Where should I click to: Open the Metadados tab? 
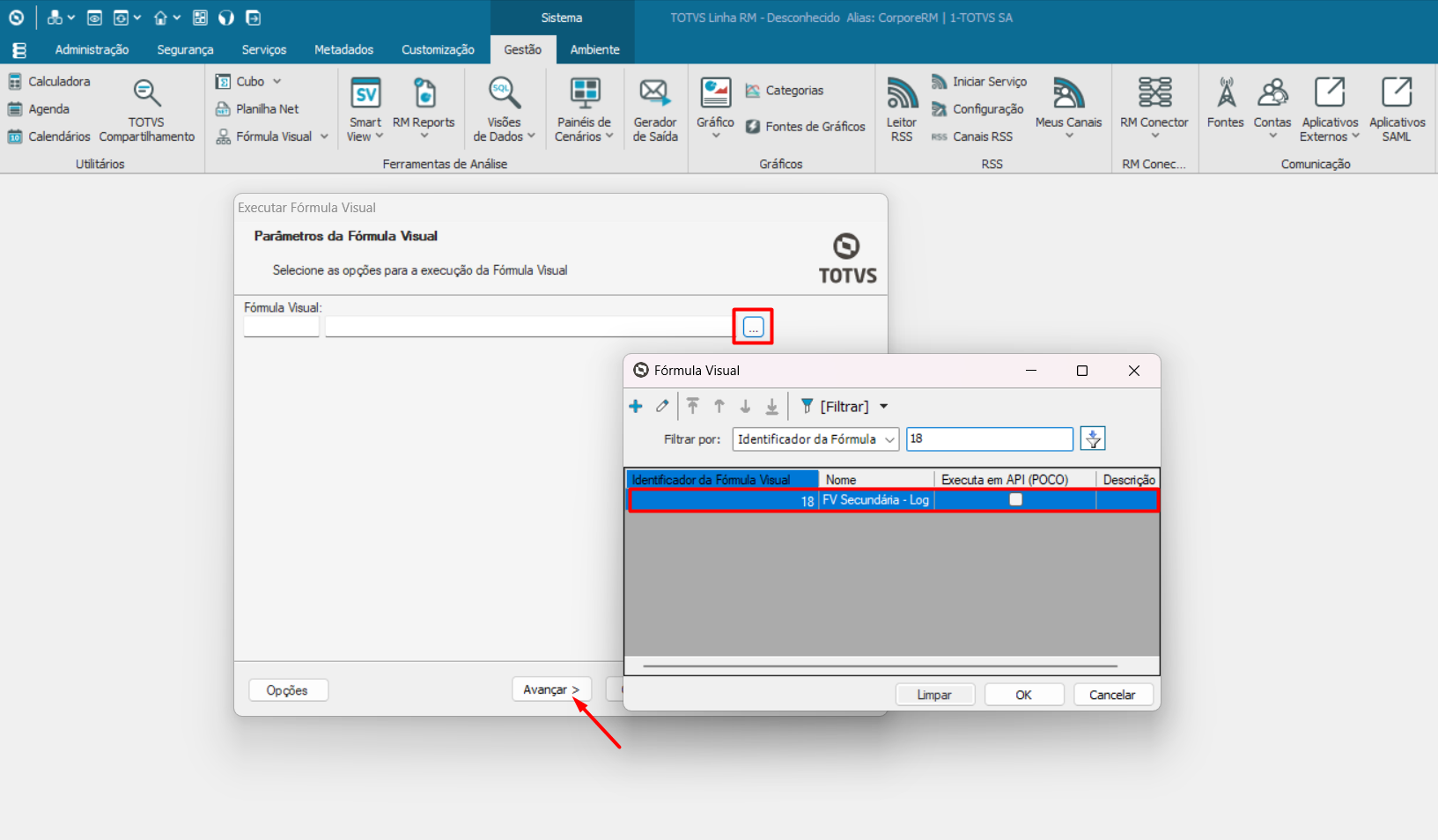343,50
